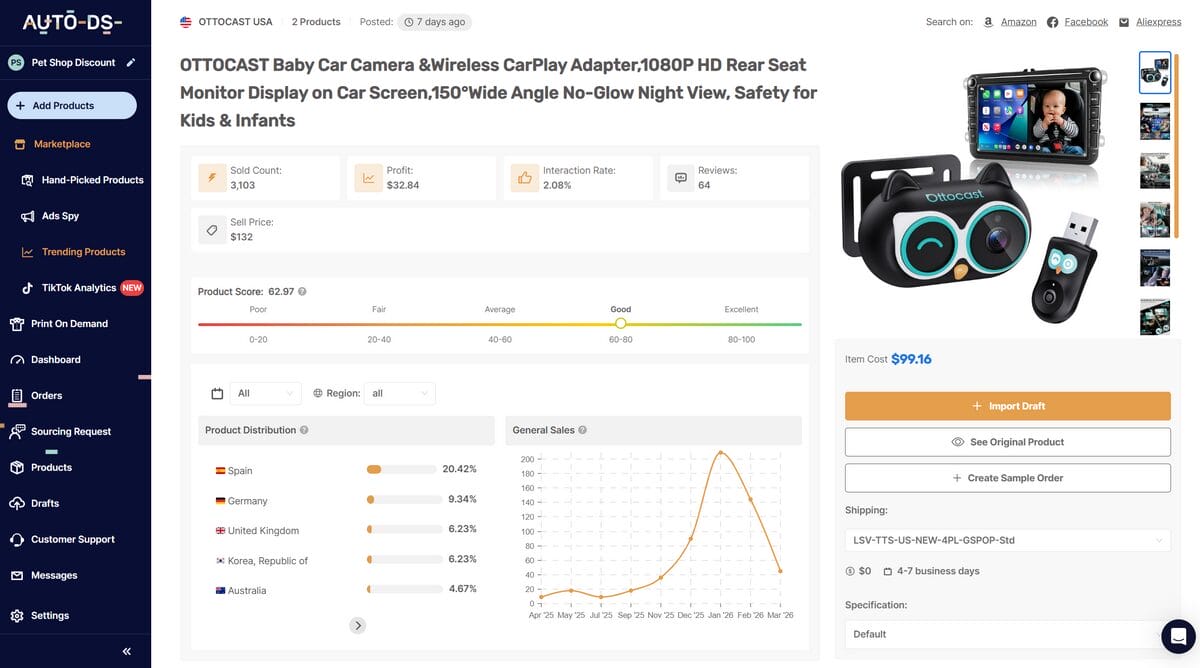
Task: Open the Region dropdown
Action: click(x=399, y=393)
